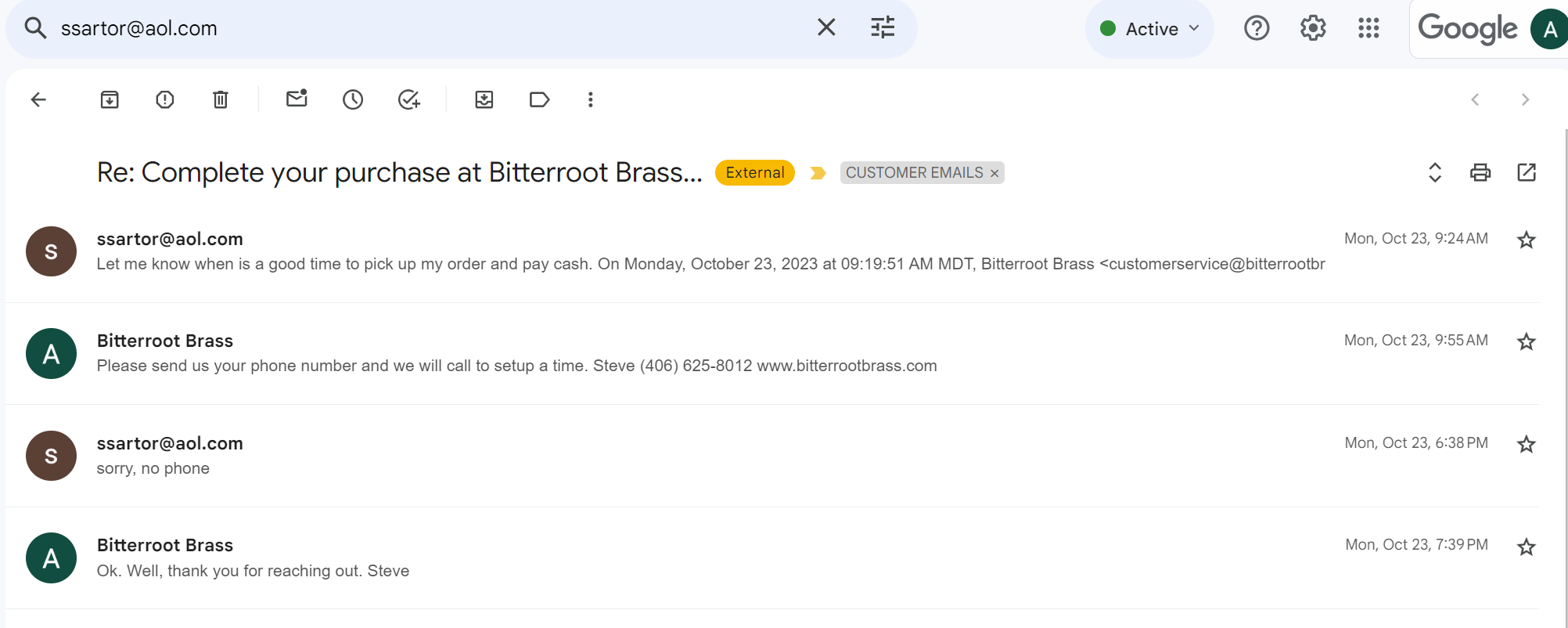This screenshot has width=1568, height=628.
Task: Click the timestamp Mon, Oct 23, 7:39 PM
Action: click(1417, 544)
